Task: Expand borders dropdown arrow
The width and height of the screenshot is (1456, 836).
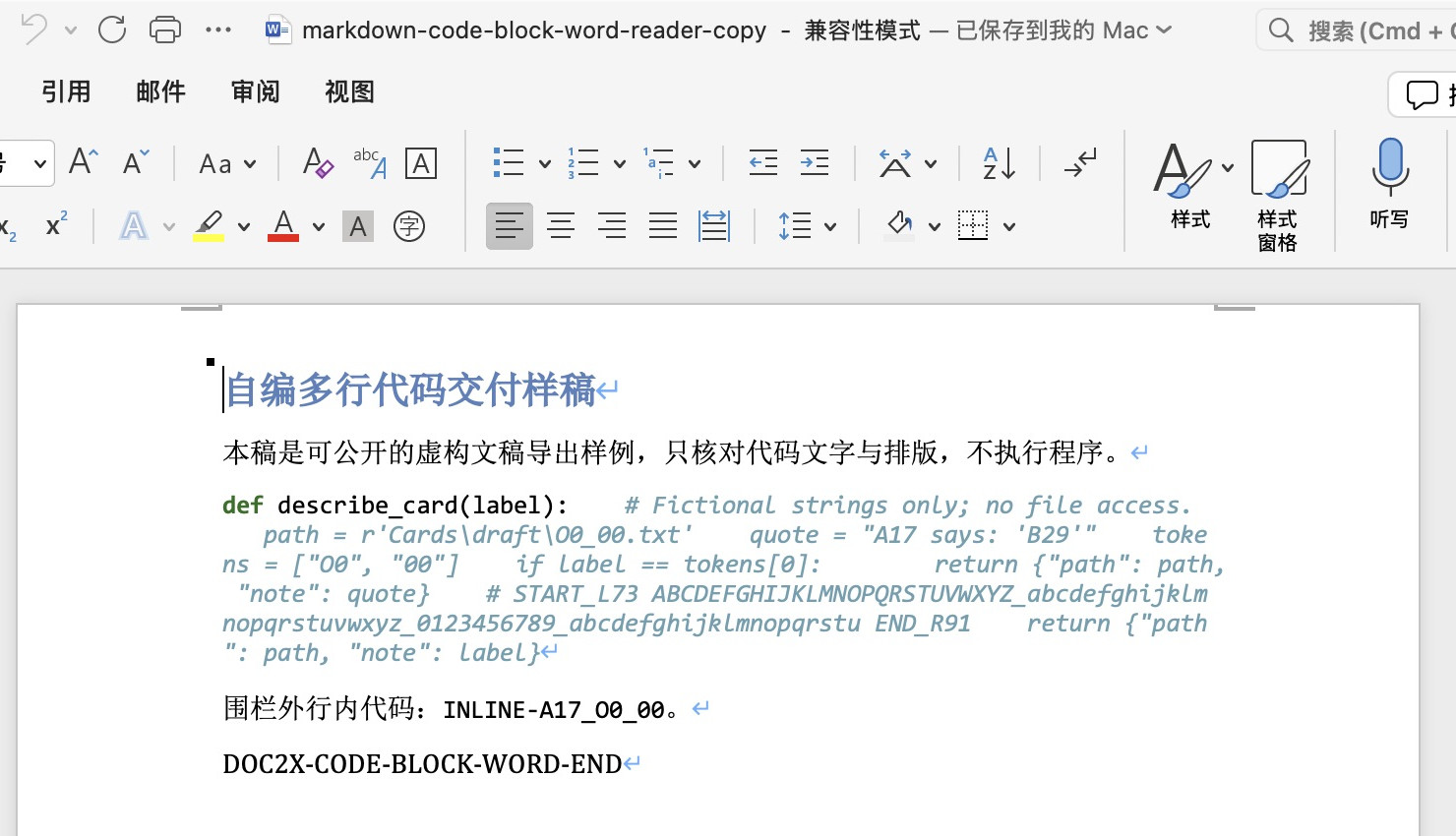Action: point(1009,227)
